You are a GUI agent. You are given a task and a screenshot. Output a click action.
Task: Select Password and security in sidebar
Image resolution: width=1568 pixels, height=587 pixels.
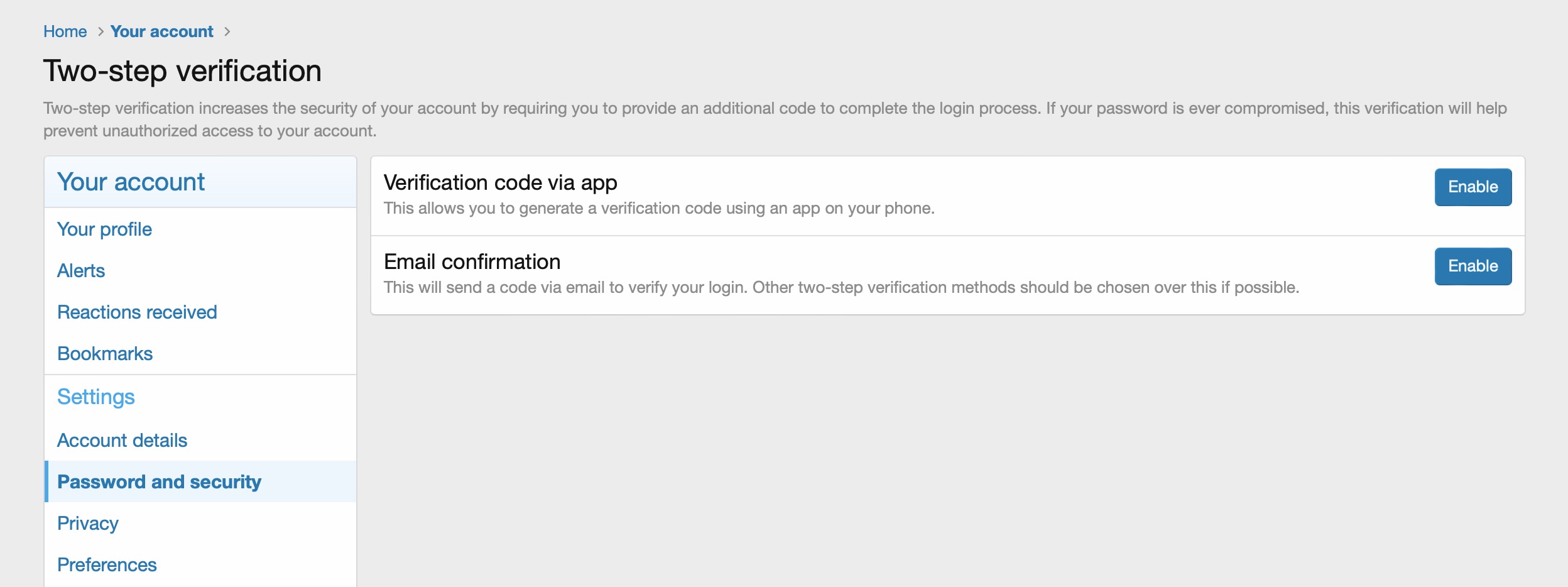pyautogui.click(x=159, y=482)
